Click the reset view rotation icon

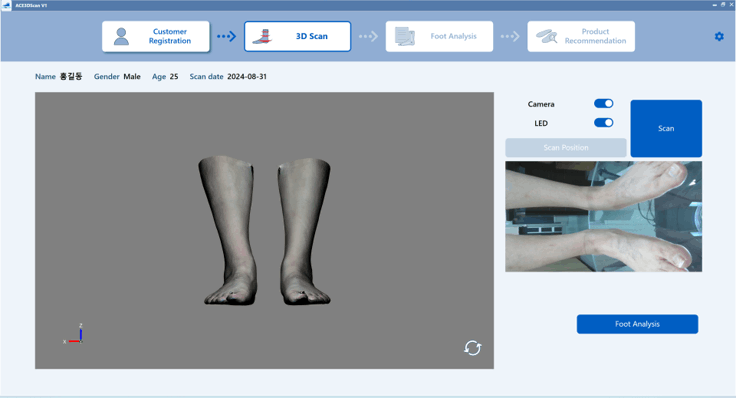[x=472, y=348]
